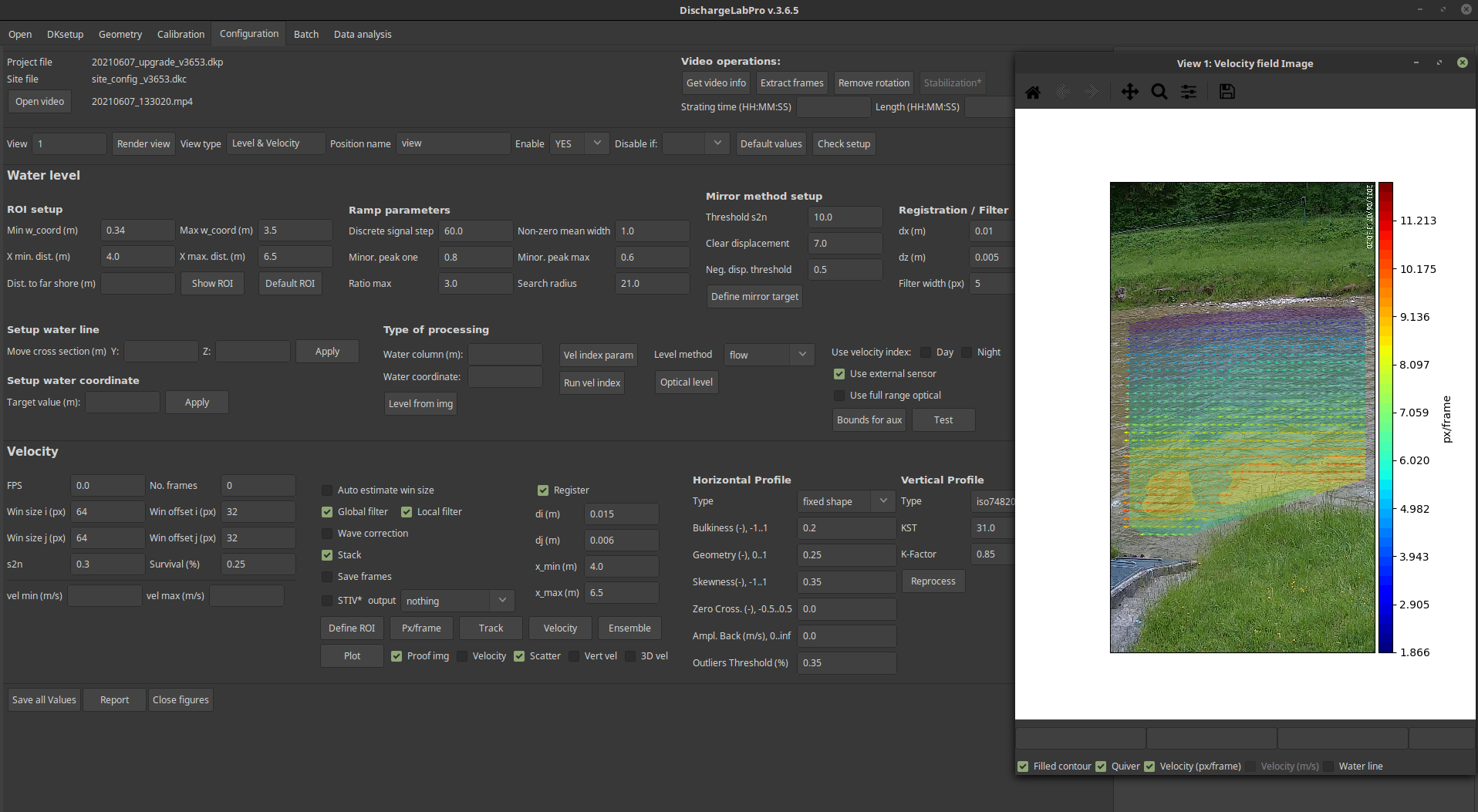Enable the Wave correction checkbox
1478x812 pixels.
[327, 534]
